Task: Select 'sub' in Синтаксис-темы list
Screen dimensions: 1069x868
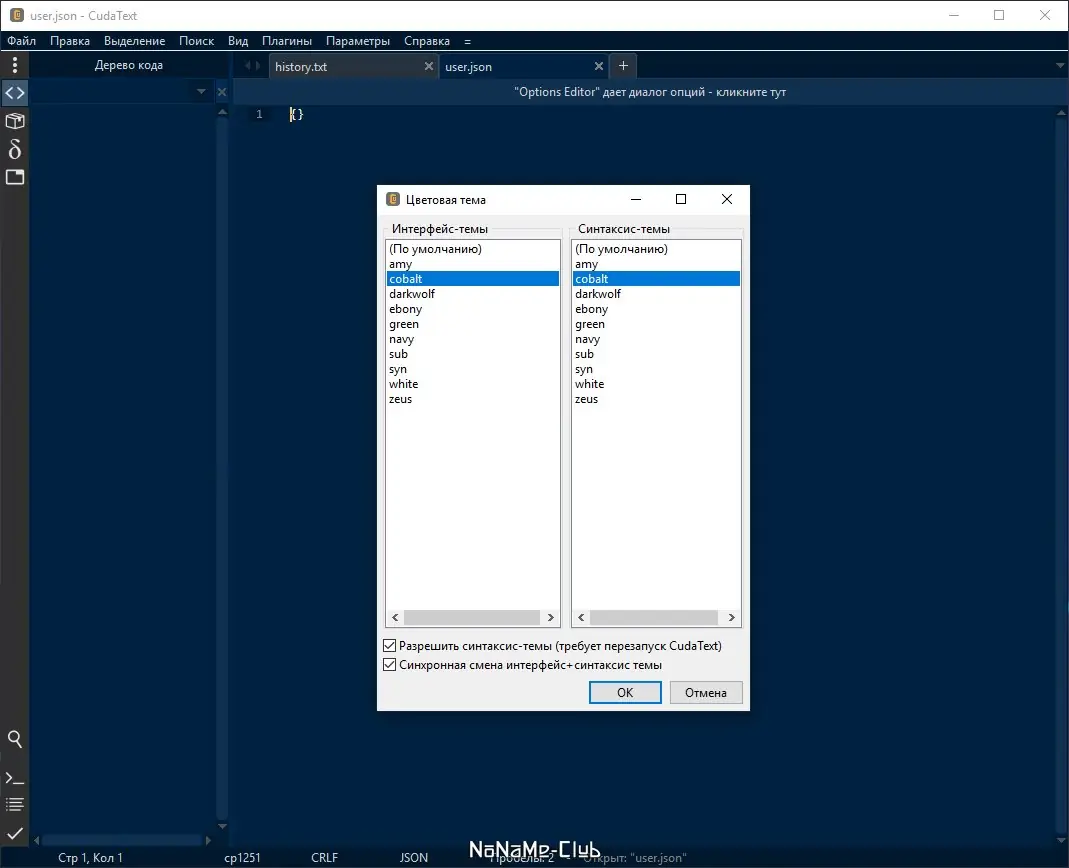Action: 656,354
